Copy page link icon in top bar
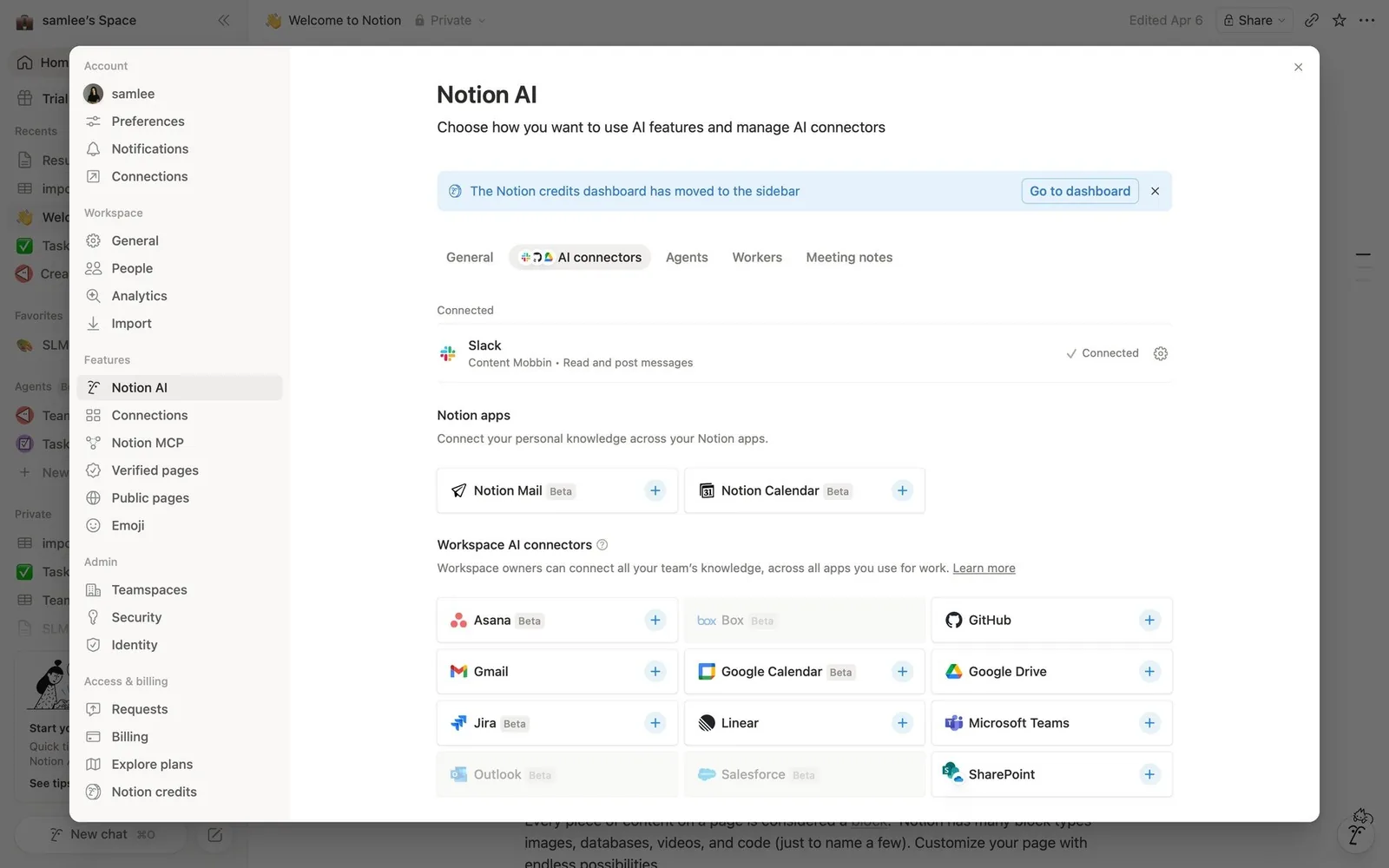The image size is (1389, 868). click(1312, 20)
